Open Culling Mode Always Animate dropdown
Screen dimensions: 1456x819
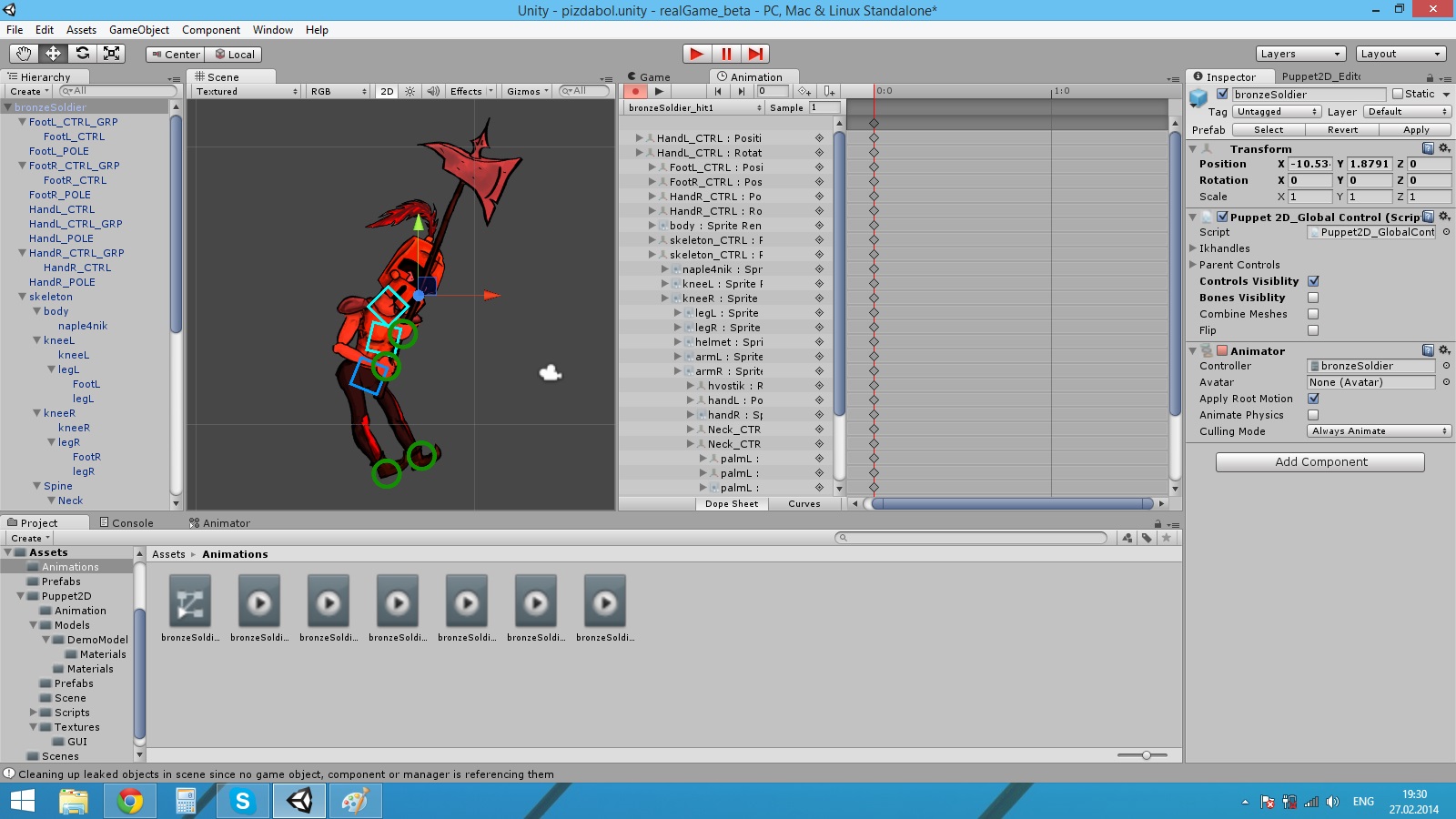click(1379, 431)
